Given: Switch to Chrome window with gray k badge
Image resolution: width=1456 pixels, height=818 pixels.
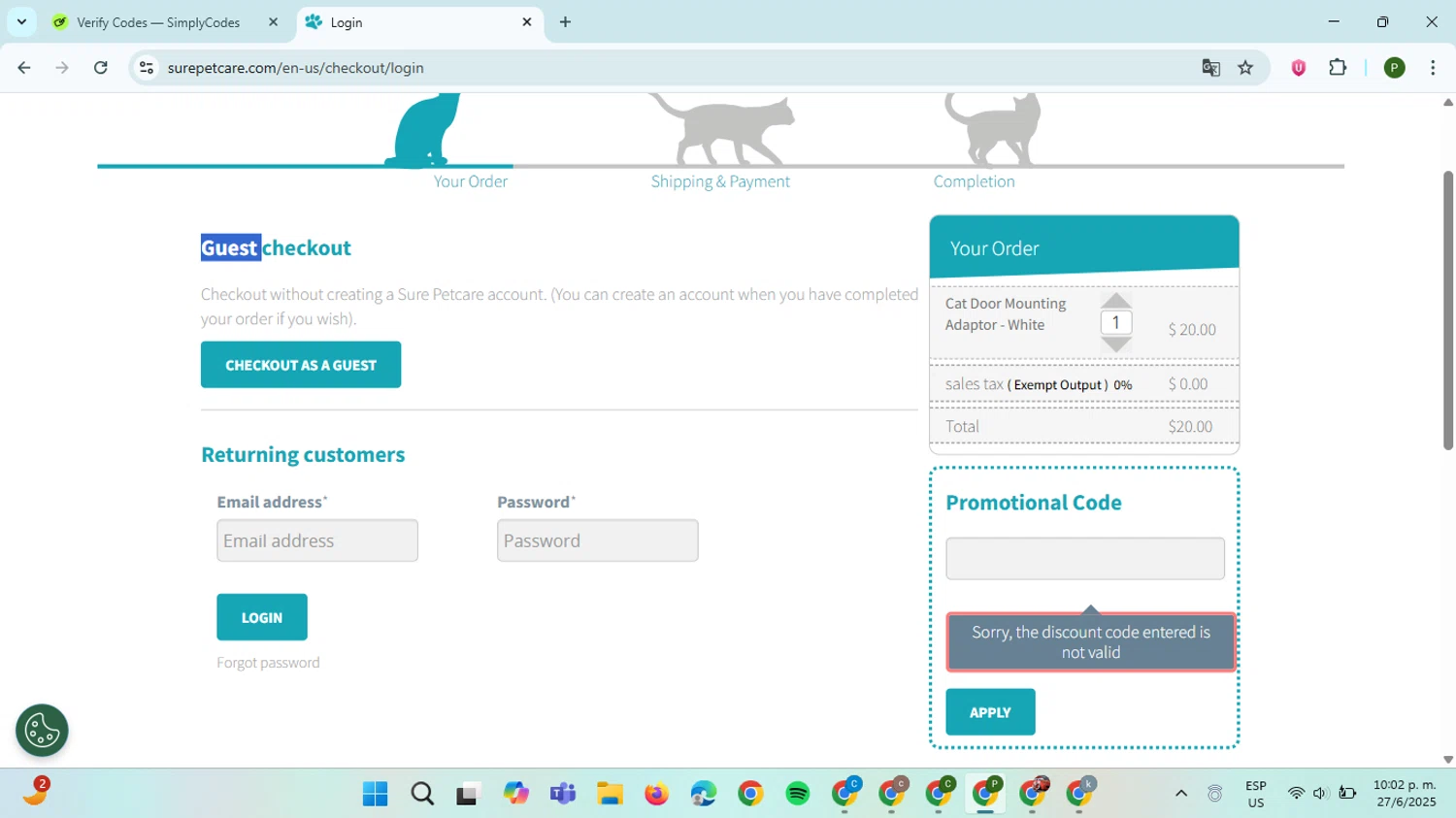Looking at the screenshot, I should tap(1079, 794).
